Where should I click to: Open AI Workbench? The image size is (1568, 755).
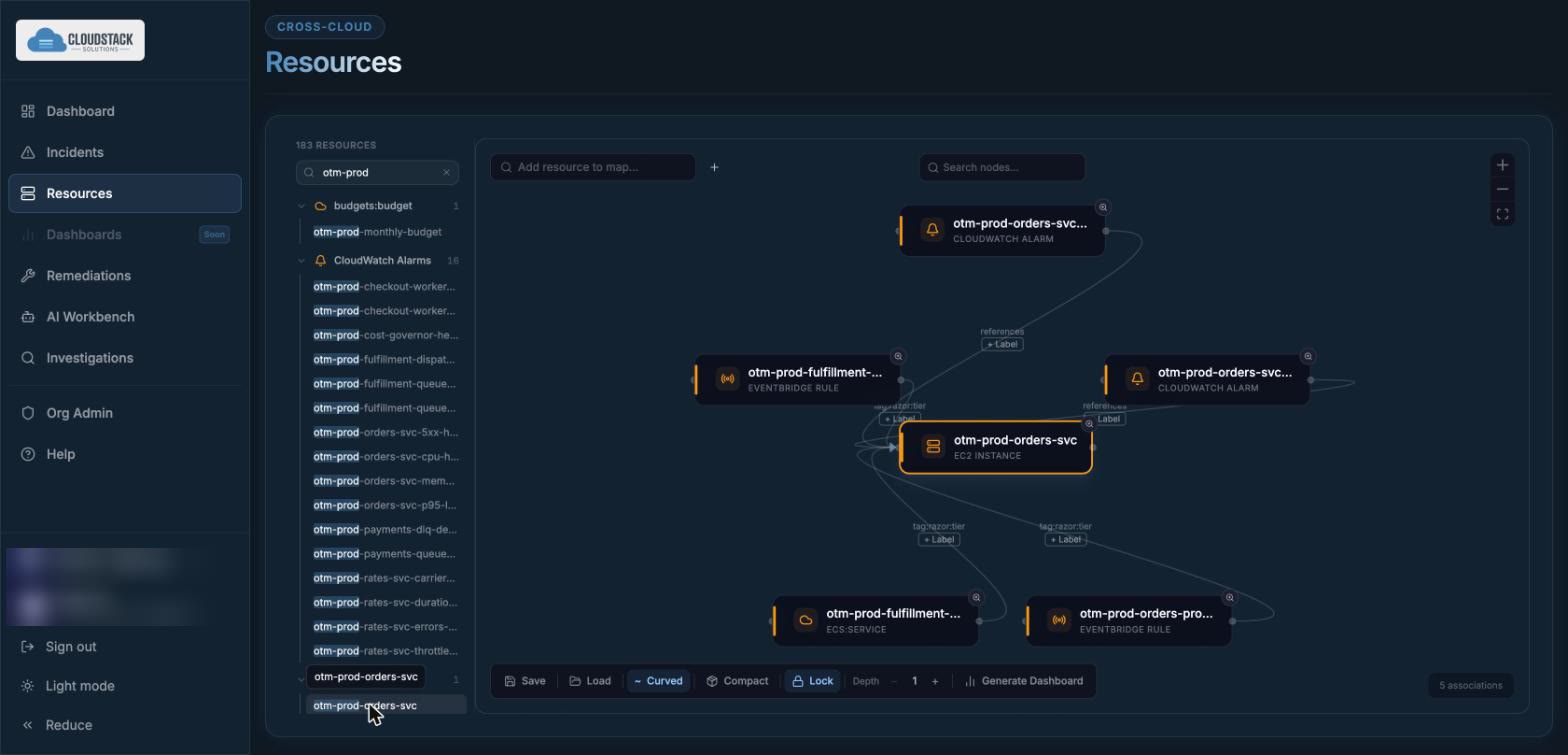[125, 316]
